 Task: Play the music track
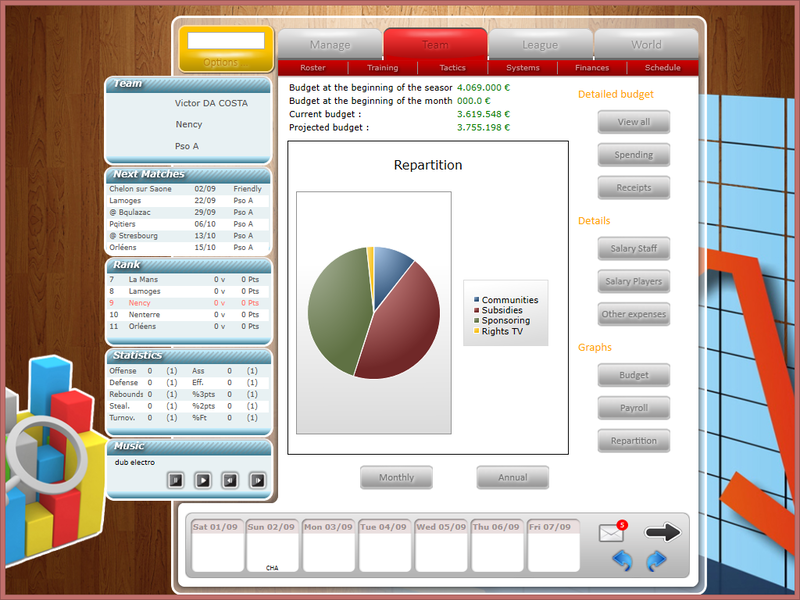203,481
